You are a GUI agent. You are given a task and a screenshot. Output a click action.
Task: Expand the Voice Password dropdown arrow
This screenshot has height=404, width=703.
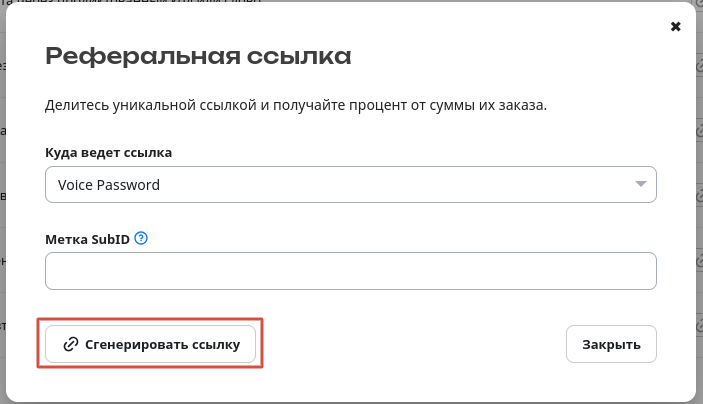click(641, 184)
